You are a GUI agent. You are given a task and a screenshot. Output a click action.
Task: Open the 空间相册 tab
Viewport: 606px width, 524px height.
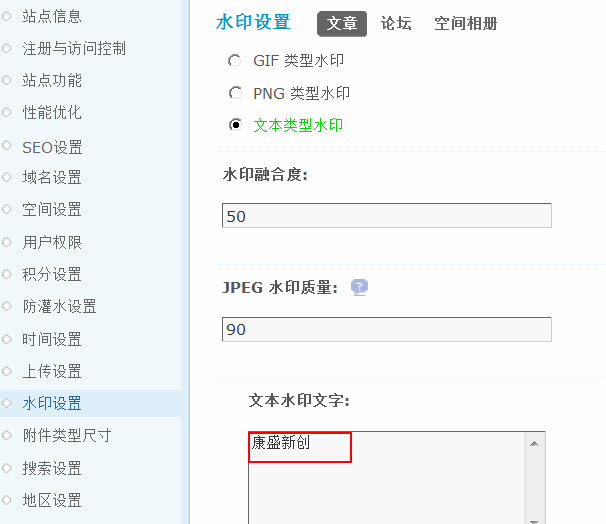click(465, 24)
